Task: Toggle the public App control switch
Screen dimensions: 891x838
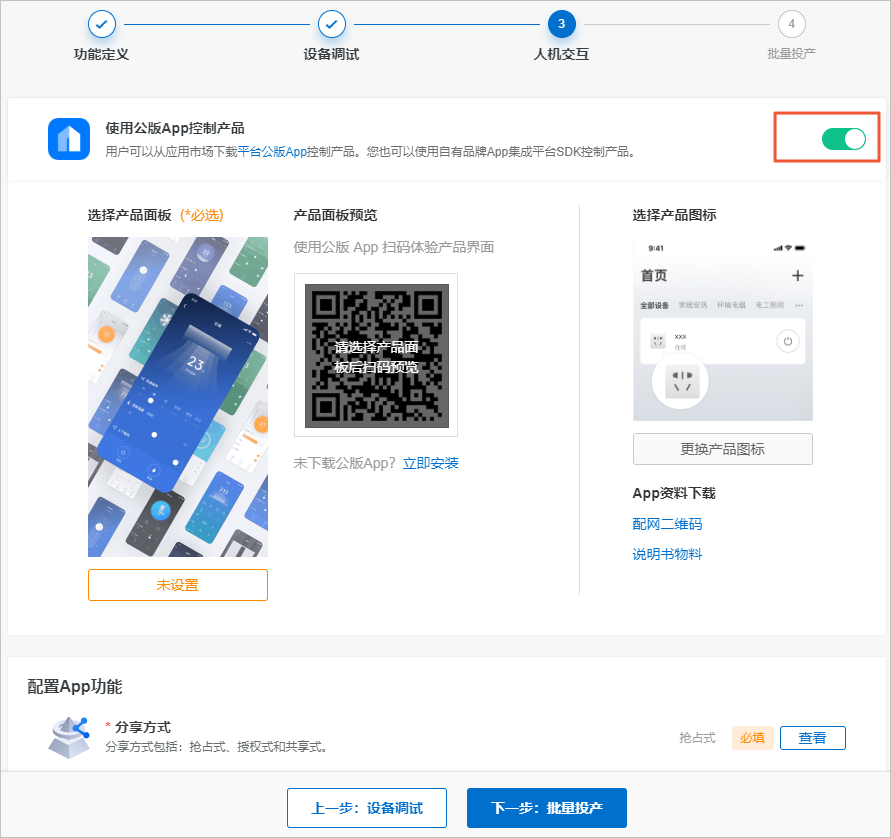Action: click(x=843, y=139)
